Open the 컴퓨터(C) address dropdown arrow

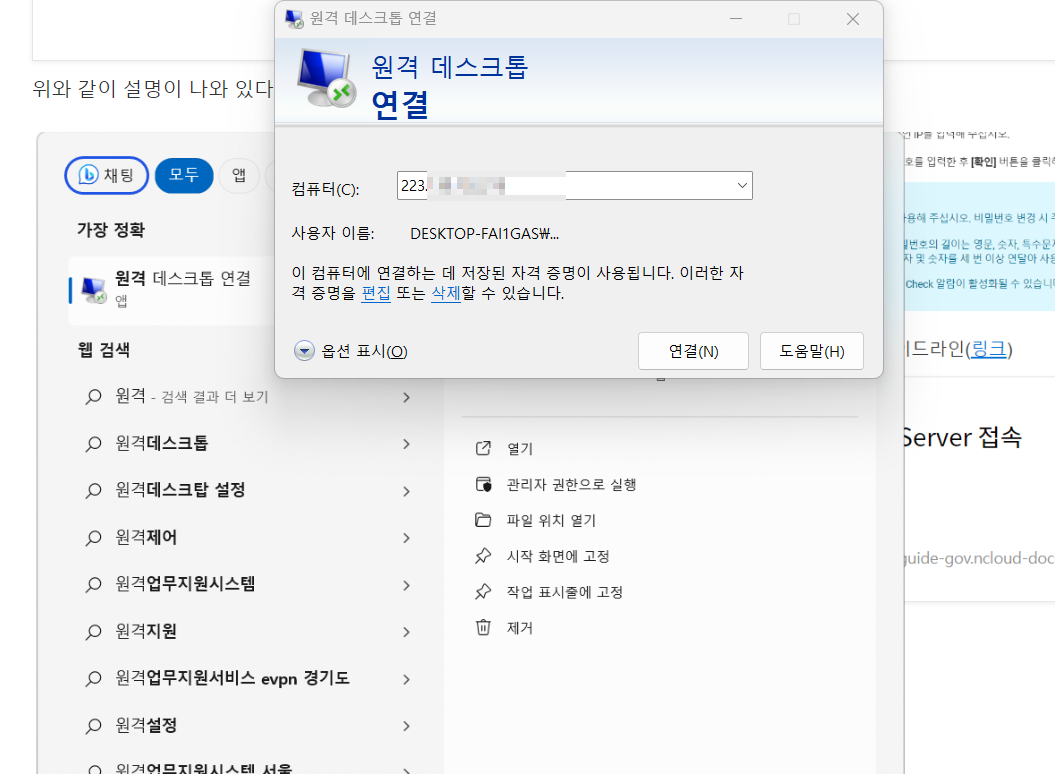[x=741, y=186]
